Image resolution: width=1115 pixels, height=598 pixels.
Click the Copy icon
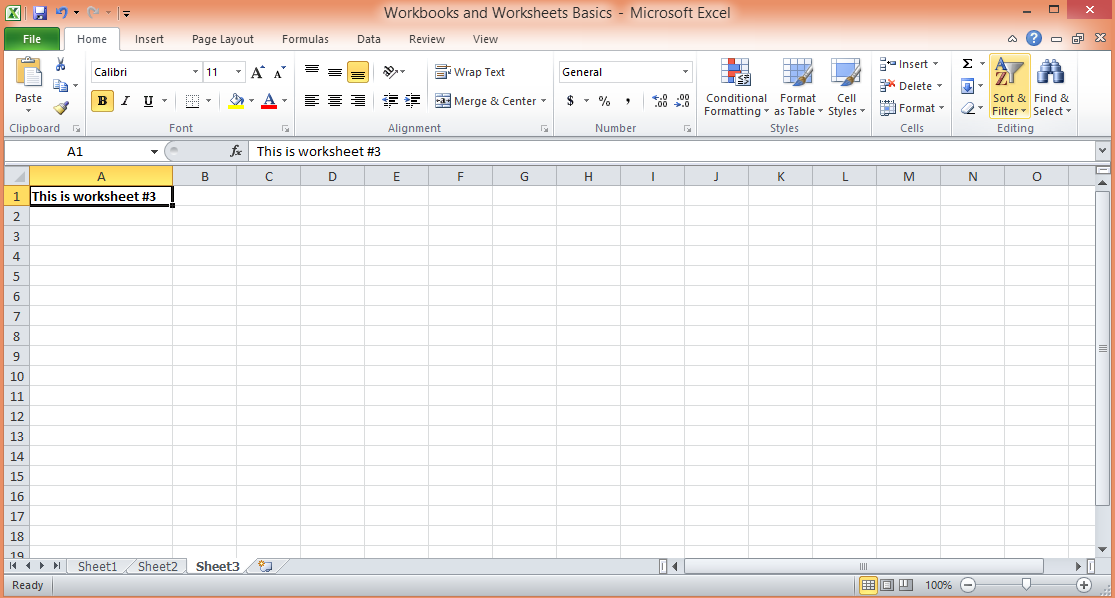pos(61,86)
